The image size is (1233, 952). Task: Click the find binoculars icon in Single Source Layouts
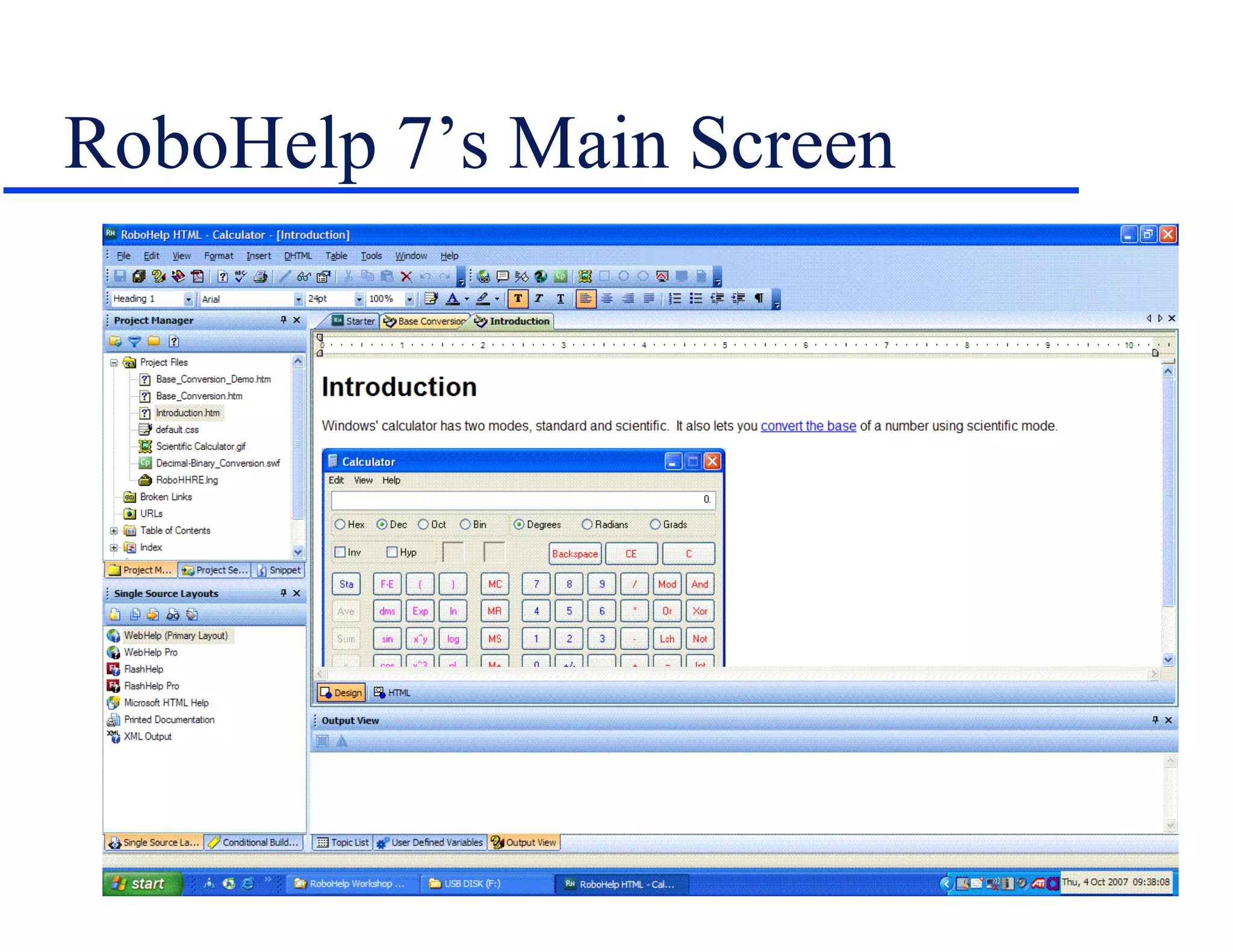173,615
